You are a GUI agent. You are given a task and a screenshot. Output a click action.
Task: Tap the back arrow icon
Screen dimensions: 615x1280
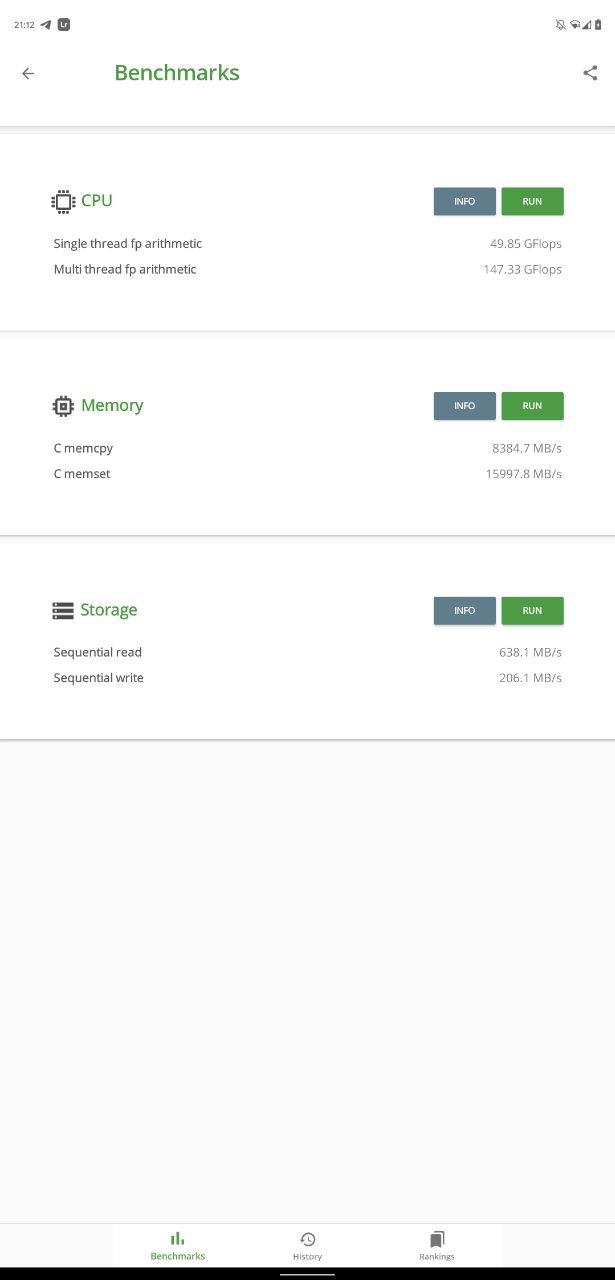(x=28, y=73)
